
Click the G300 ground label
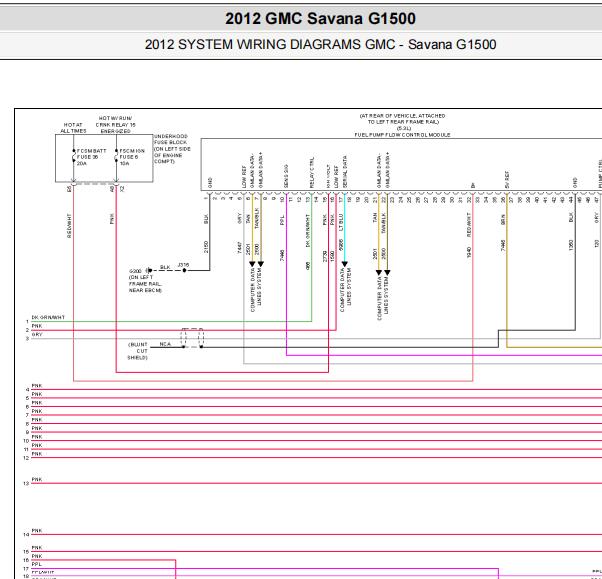[x=135, y=271]
